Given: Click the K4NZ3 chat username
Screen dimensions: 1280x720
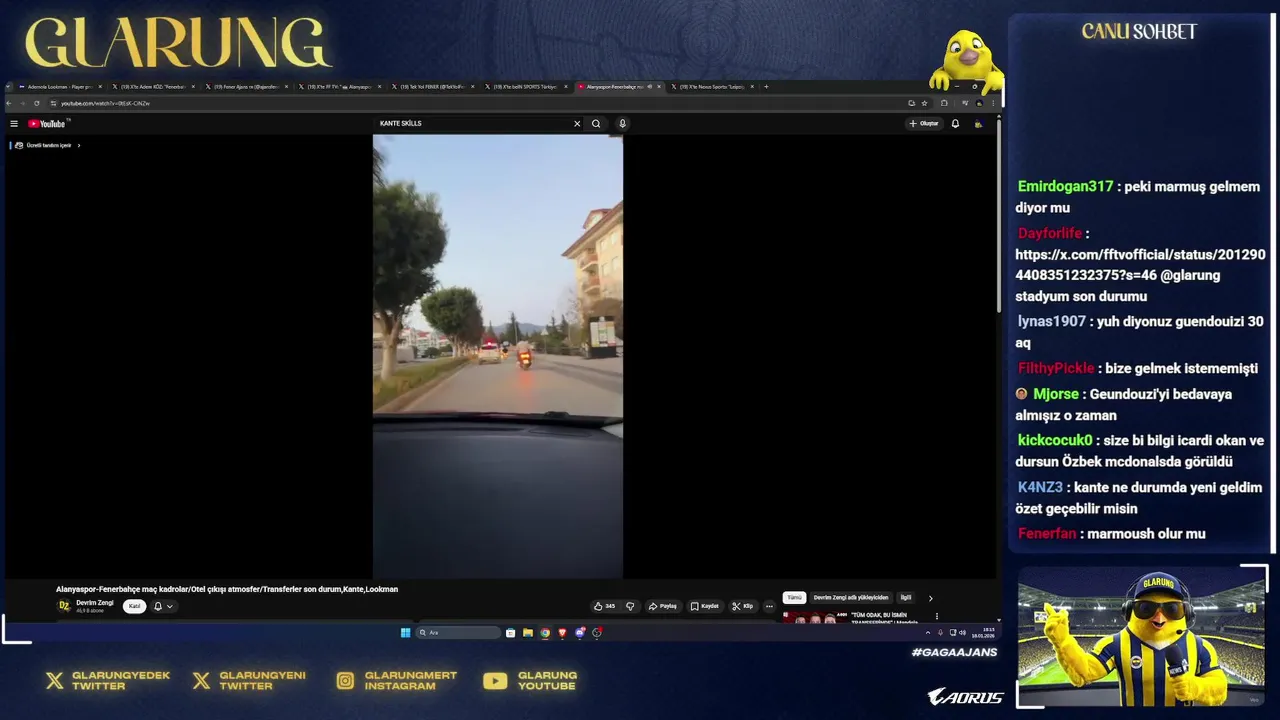Looking at the screenshot, I should click(x=1040, y=488).
